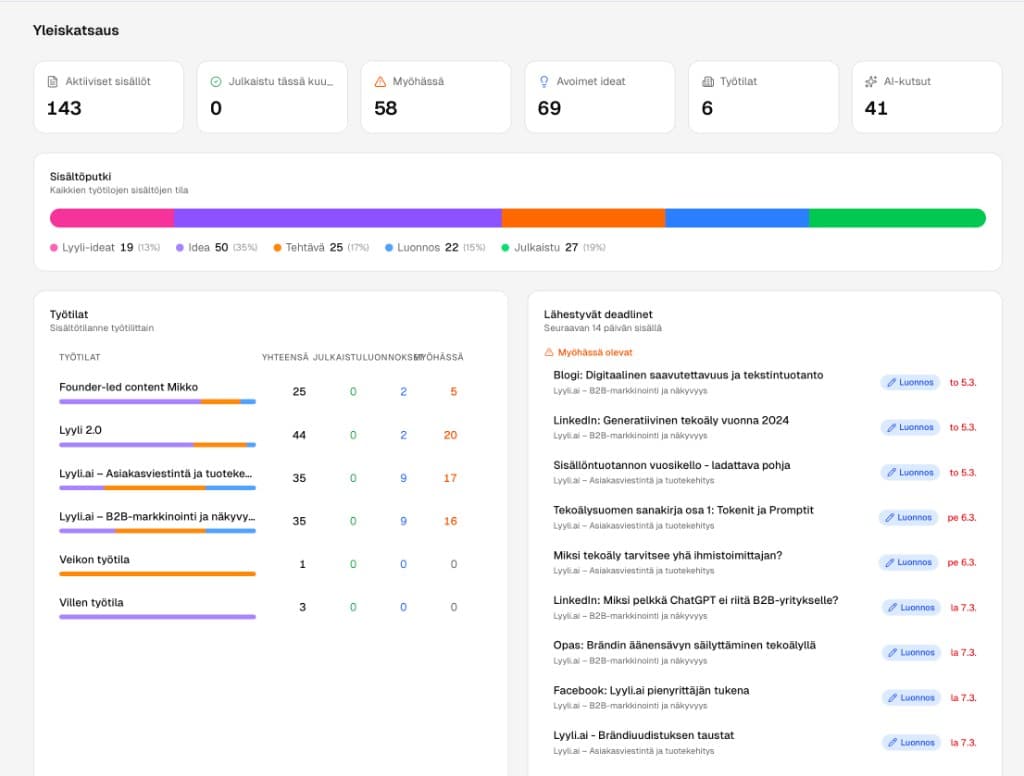Open the Avoimet ideat 69 card
This screenshot has height=776, width=1024.
pyautogui.click(x=600, y=97)
